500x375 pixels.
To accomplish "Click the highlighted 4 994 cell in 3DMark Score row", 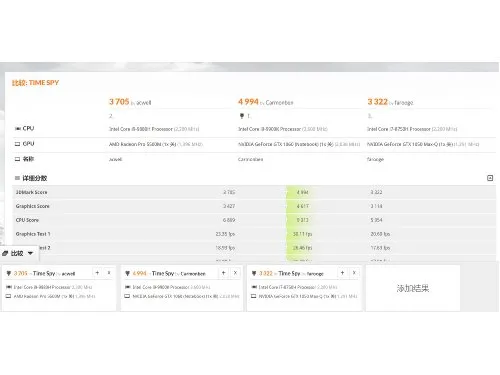I will click(302, 192).
